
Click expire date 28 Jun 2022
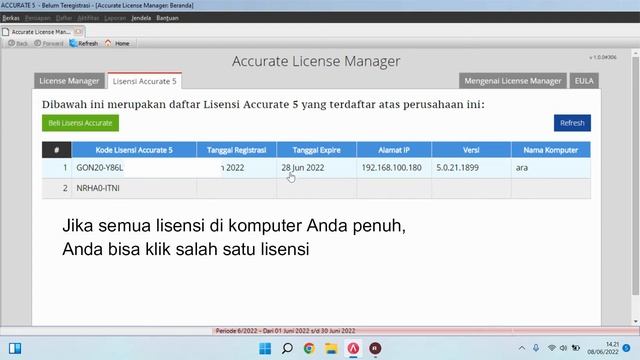tap(302, 168)
